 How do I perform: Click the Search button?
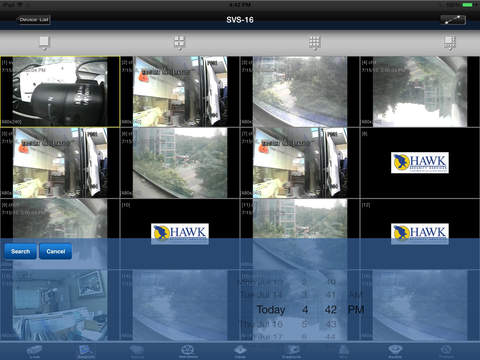[x=20, y=251]
